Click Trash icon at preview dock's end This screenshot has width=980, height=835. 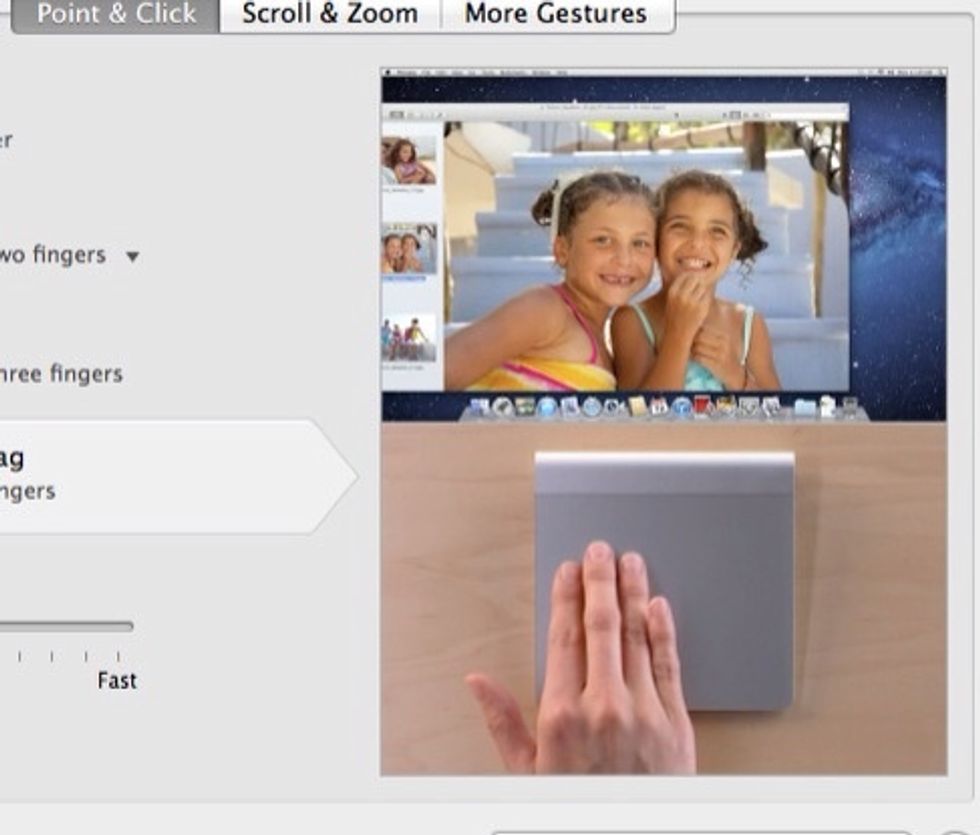coord(850,407)
